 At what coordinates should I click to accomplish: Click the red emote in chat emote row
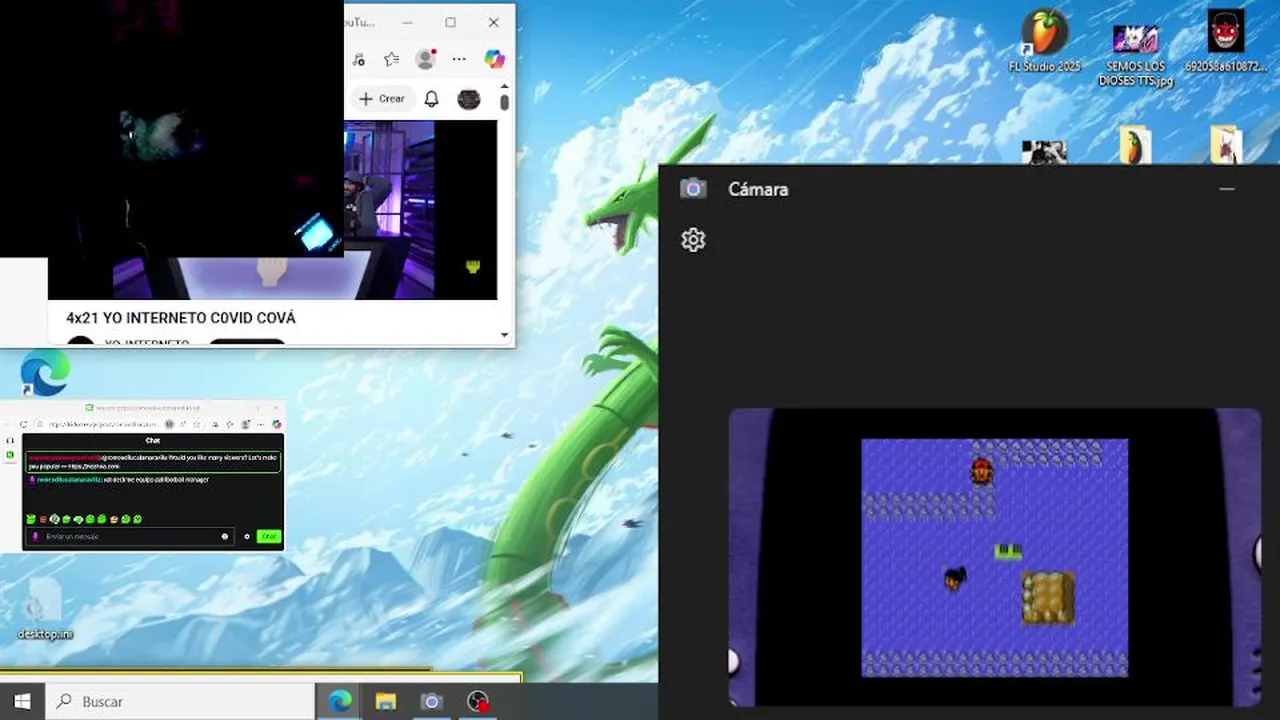(43, 519)
